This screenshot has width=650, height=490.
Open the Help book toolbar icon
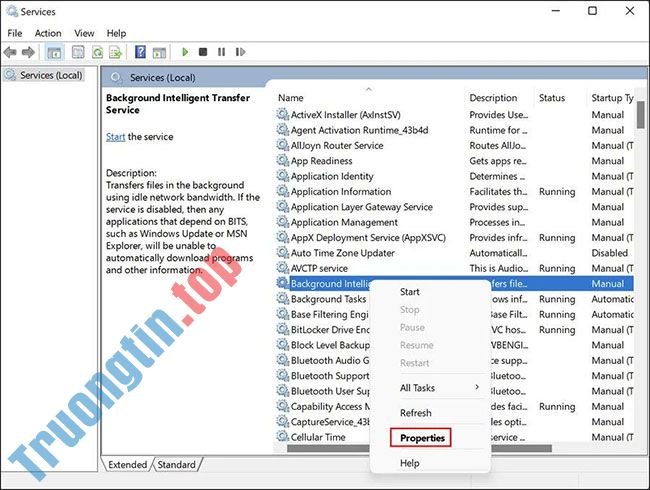pos(141,52)
